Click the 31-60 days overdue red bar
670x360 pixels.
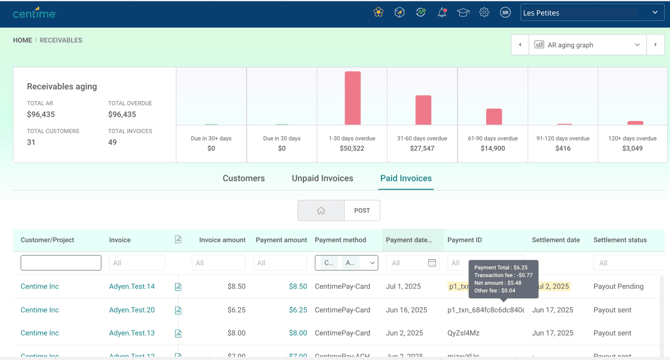click(x=423, y=110)
